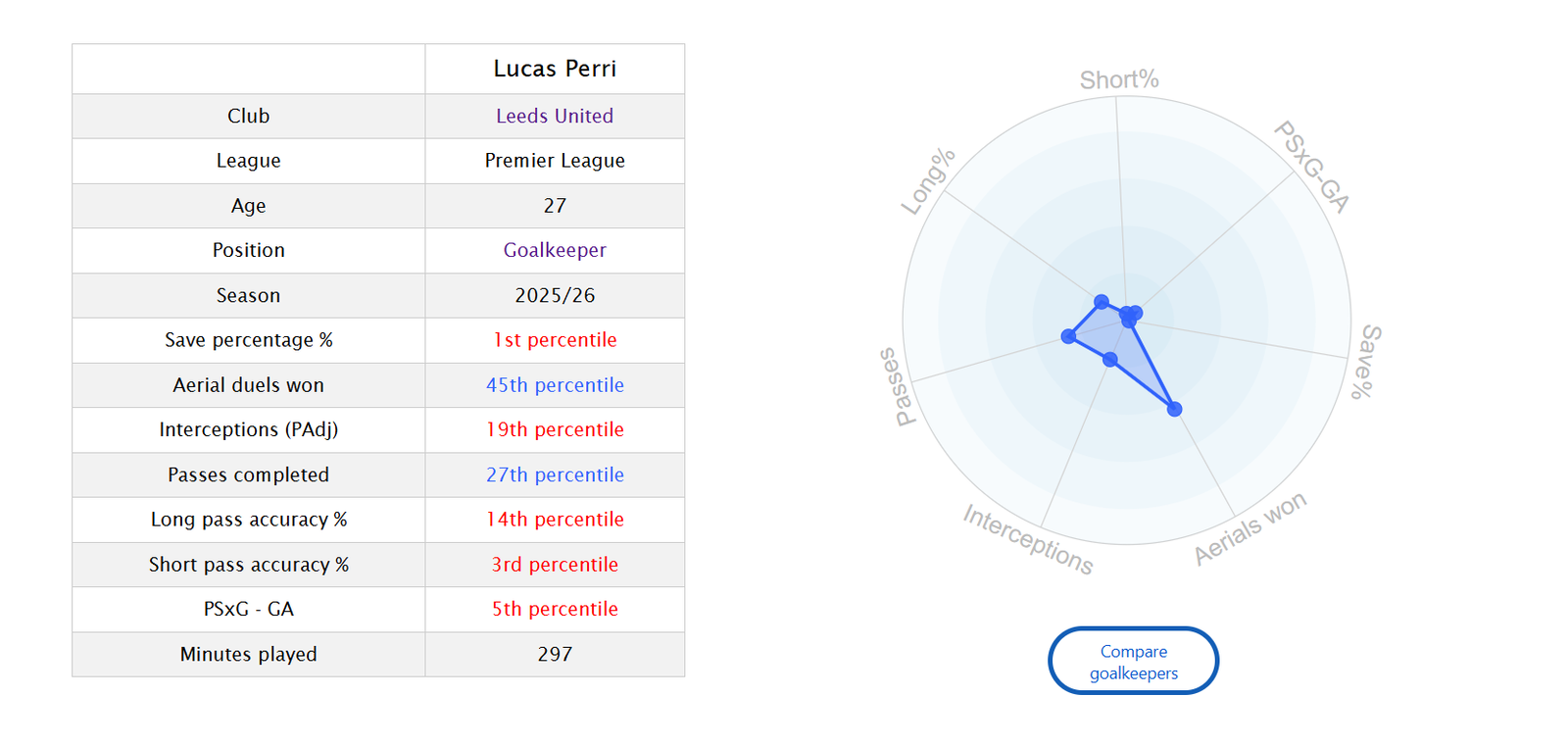Image resolution: width=1568 pixels, height=746 pixels.
Task: Click the 2025/26 season cell
Action: click(x=555, y=295)
